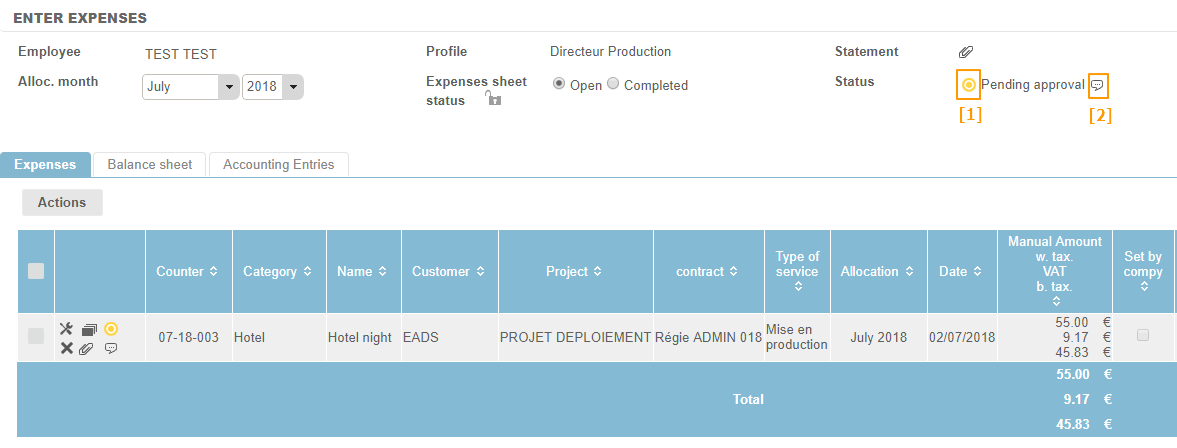Open the 2018 year dropdown

coord(292,87)
